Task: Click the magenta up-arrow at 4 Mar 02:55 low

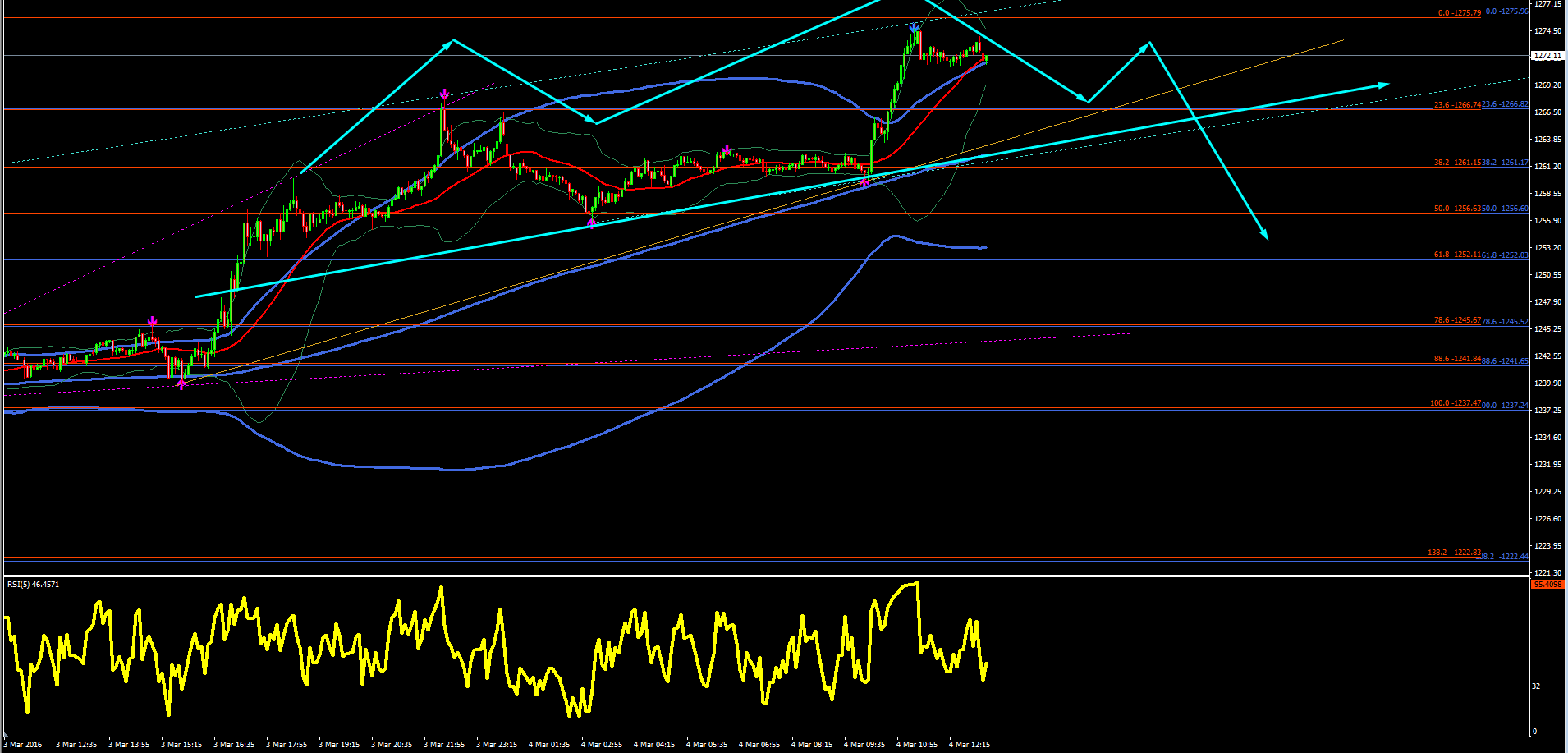Action: [x=591, y=222]
